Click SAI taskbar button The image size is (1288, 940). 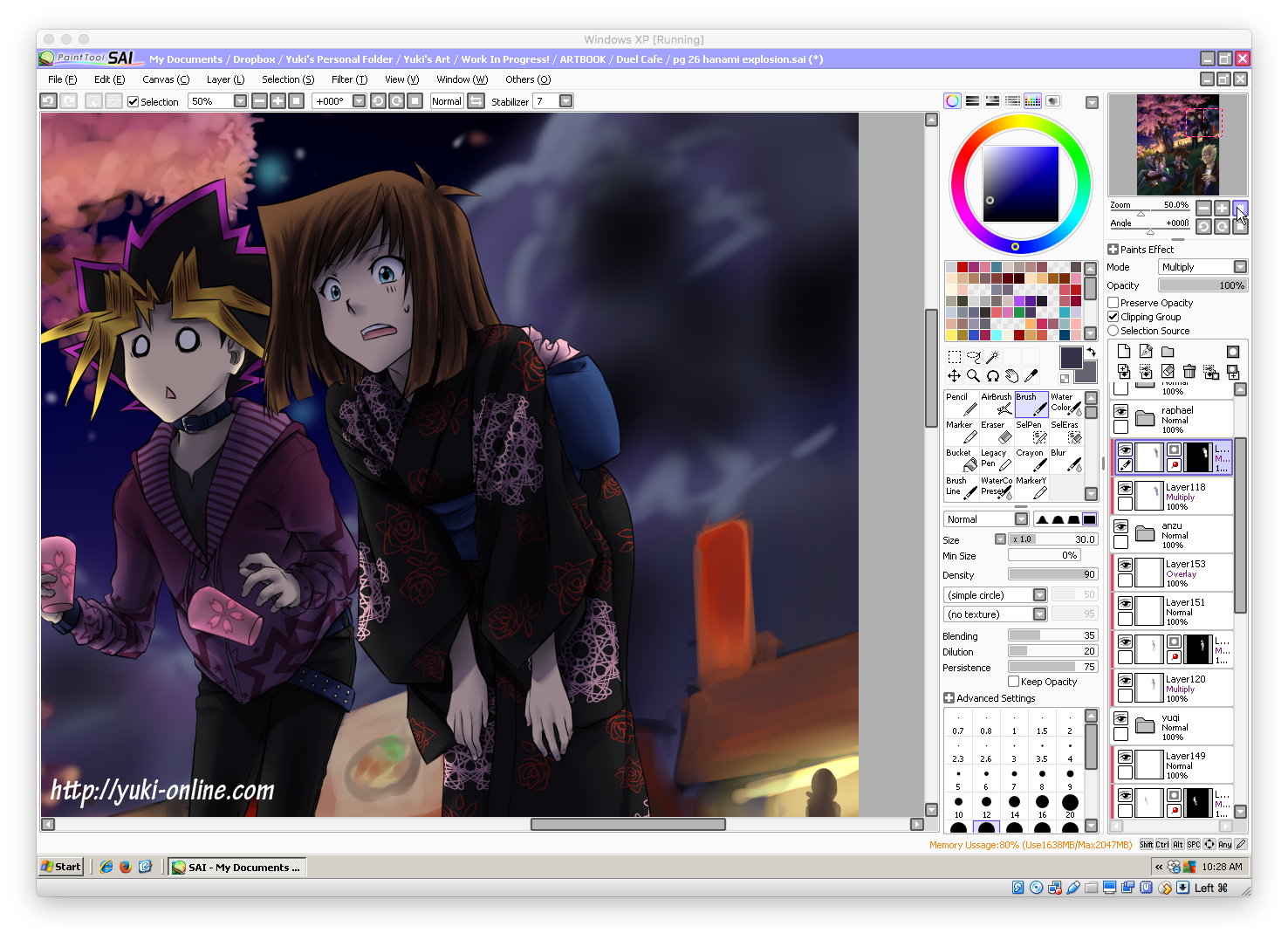(x=236, y=867)
